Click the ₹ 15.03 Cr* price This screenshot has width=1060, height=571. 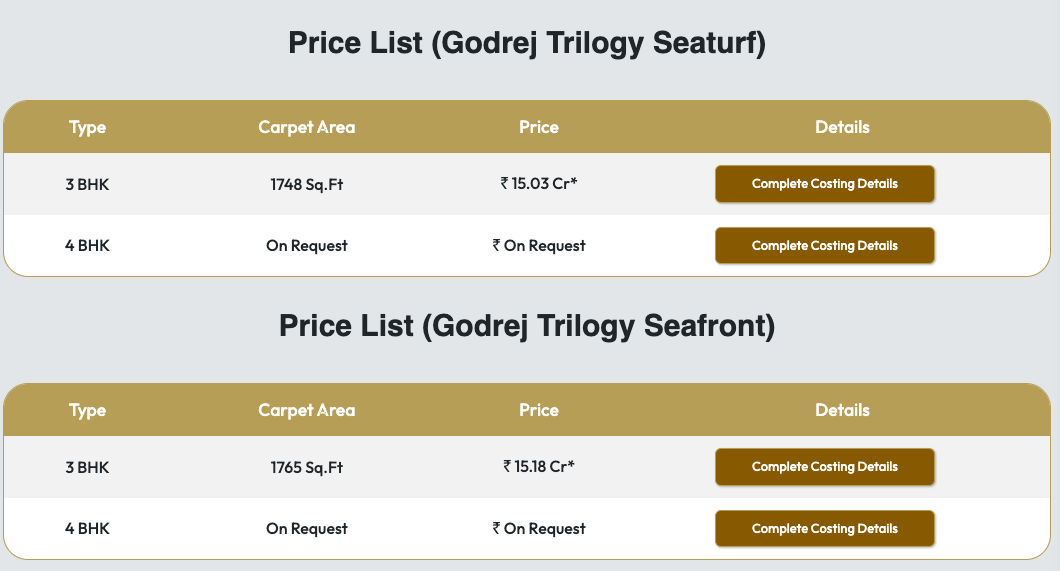(x=539, y=184)
